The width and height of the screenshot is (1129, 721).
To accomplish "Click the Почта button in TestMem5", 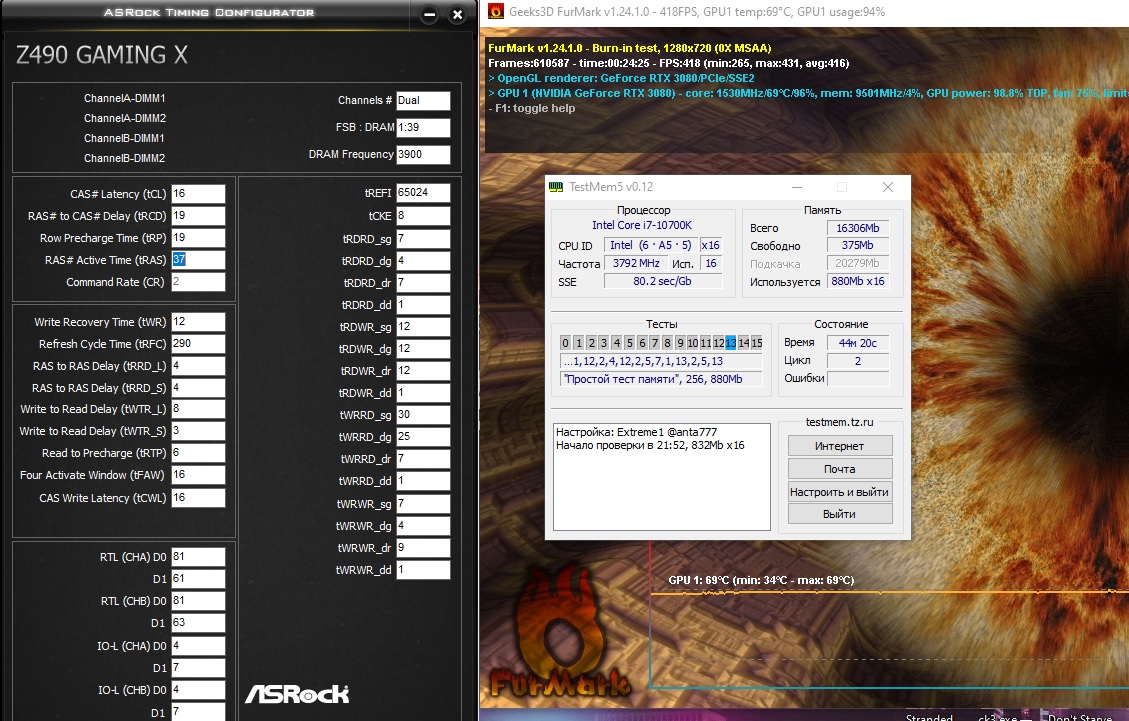I will click(840, 469).
